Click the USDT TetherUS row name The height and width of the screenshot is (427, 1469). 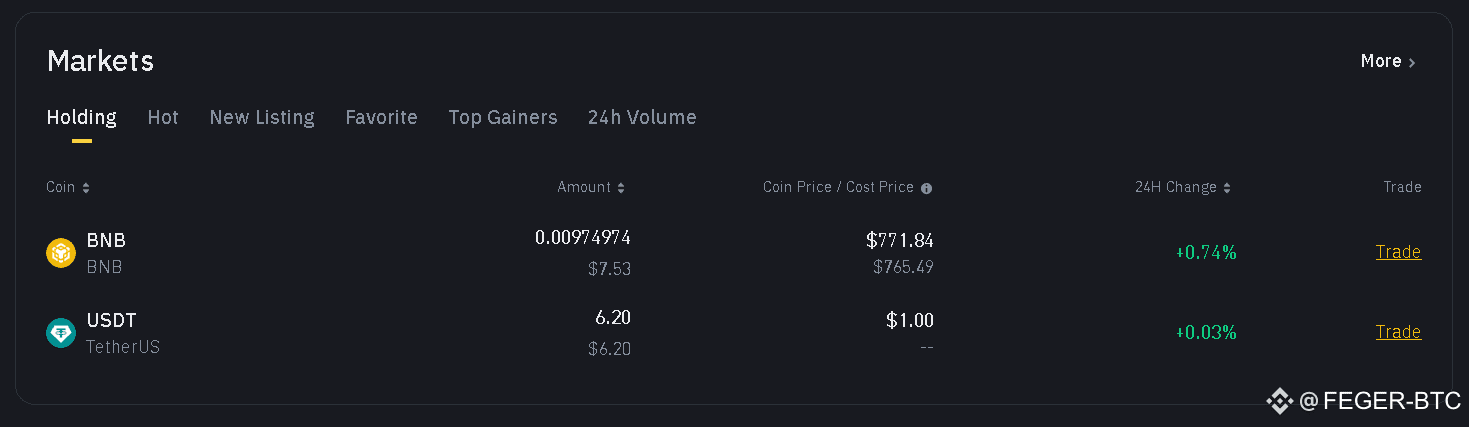[x=123, y=334]
